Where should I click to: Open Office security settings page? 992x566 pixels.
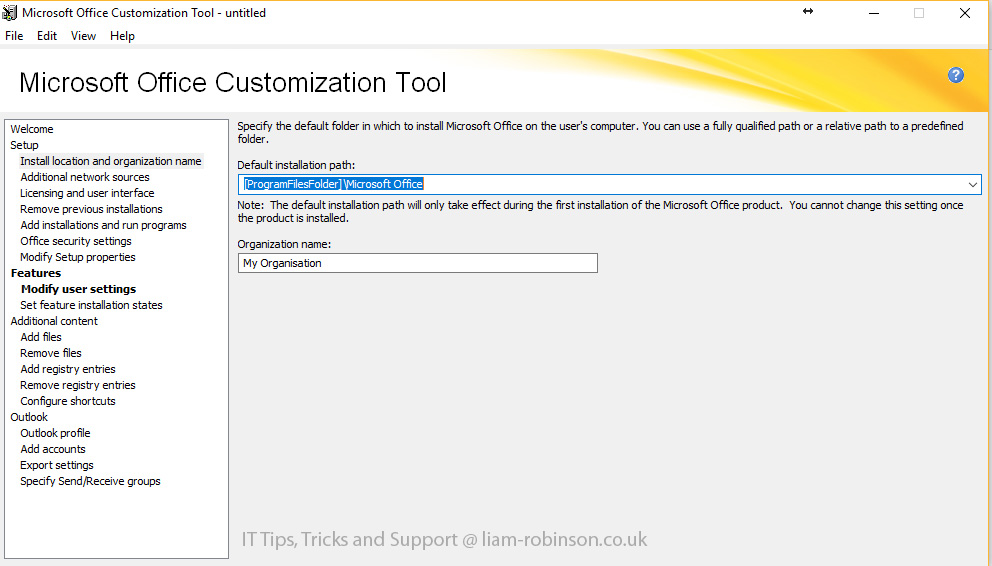pos(76,241)
